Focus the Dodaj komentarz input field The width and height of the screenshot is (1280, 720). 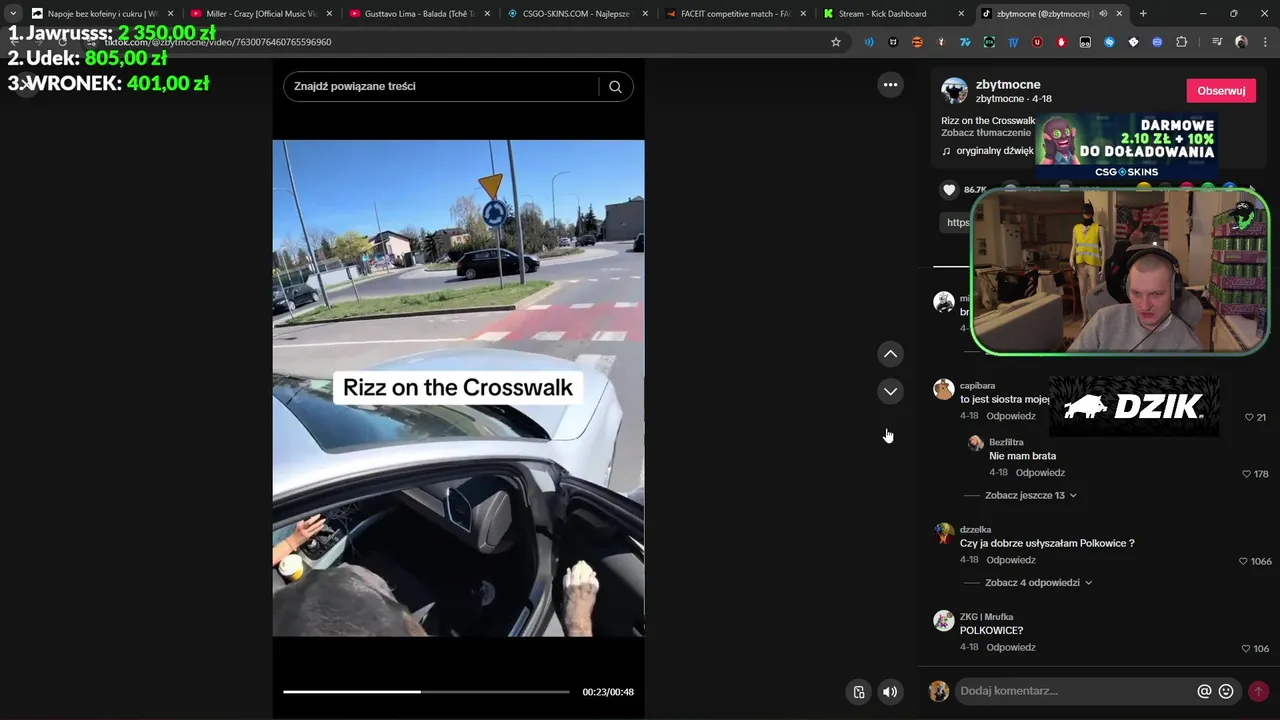pyautogui.click(x=1075, y=691)
